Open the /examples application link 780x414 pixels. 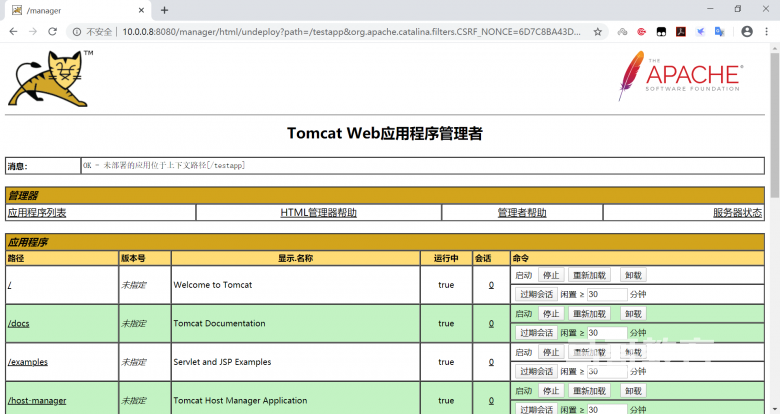(28, 362)
